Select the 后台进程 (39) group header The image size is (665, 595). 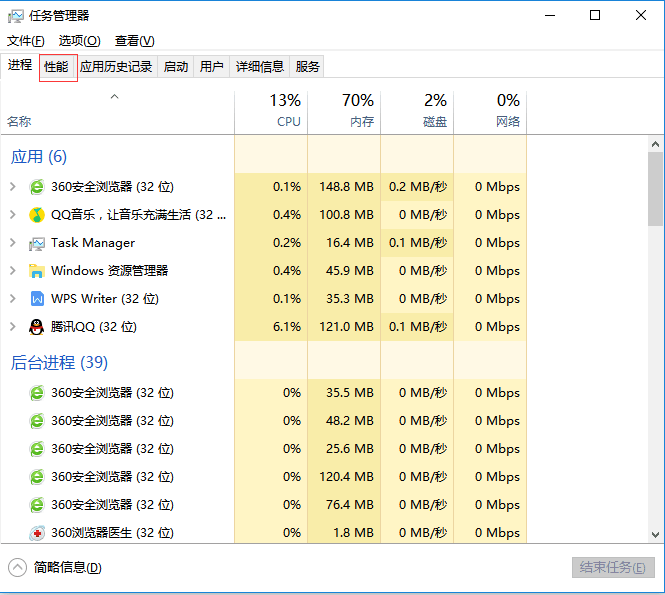point(59,363)
